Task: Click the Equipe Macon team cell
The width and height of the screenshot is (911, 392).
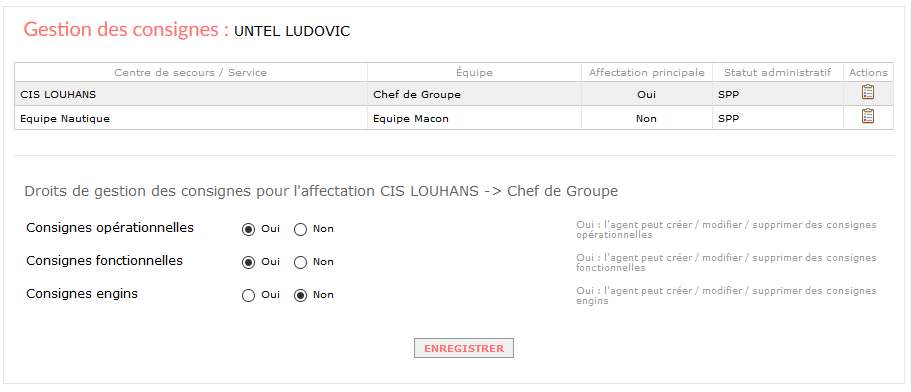Action: click(x=474, y=118)
